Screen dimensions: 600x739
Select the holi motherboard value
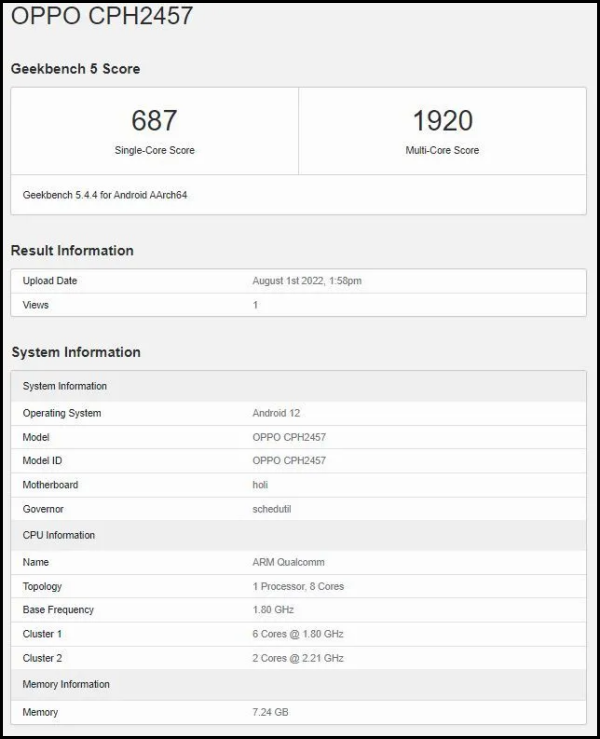pos(260,485)
